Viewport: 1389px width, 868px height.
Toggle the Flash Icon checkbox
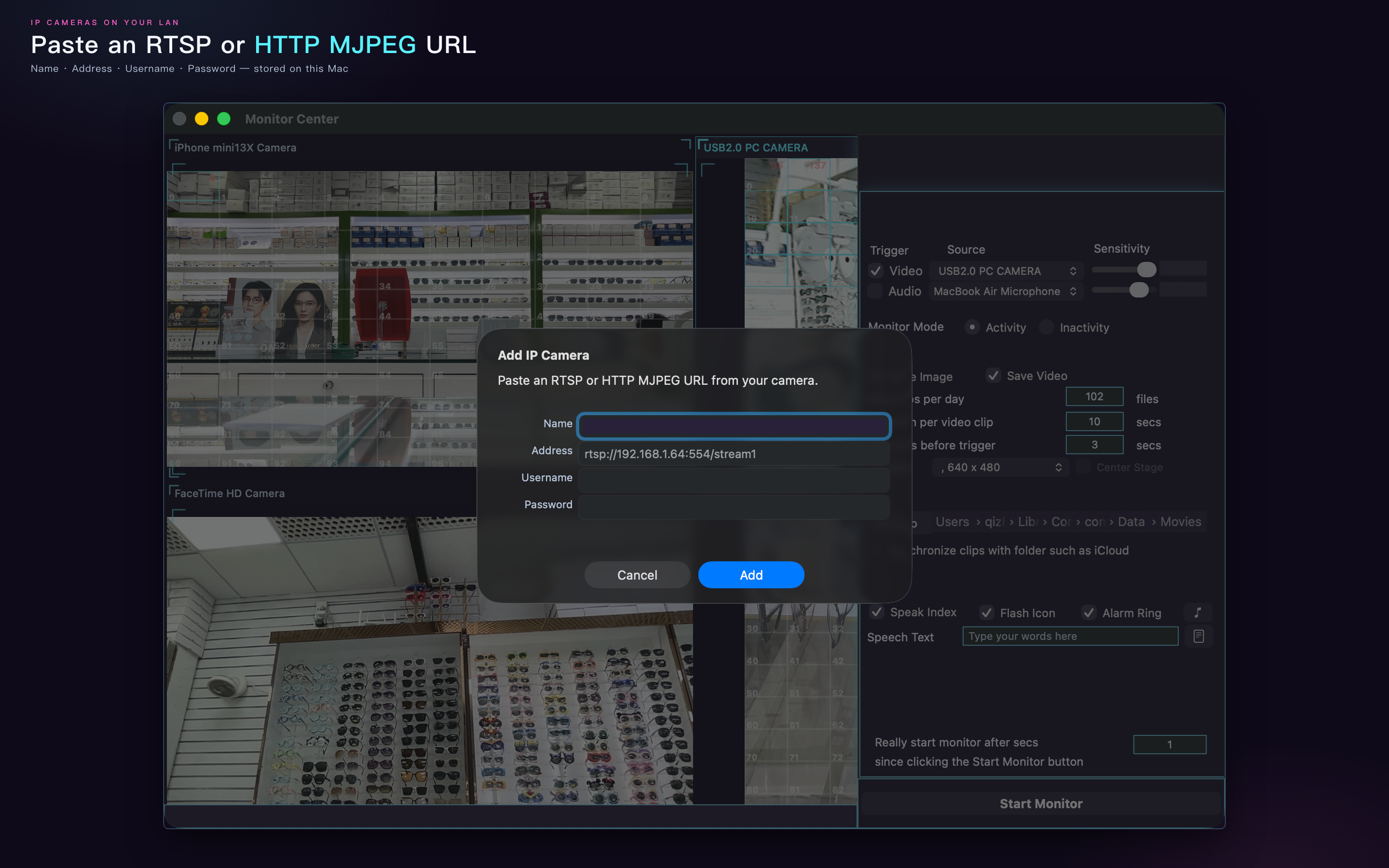click(987, 612)
